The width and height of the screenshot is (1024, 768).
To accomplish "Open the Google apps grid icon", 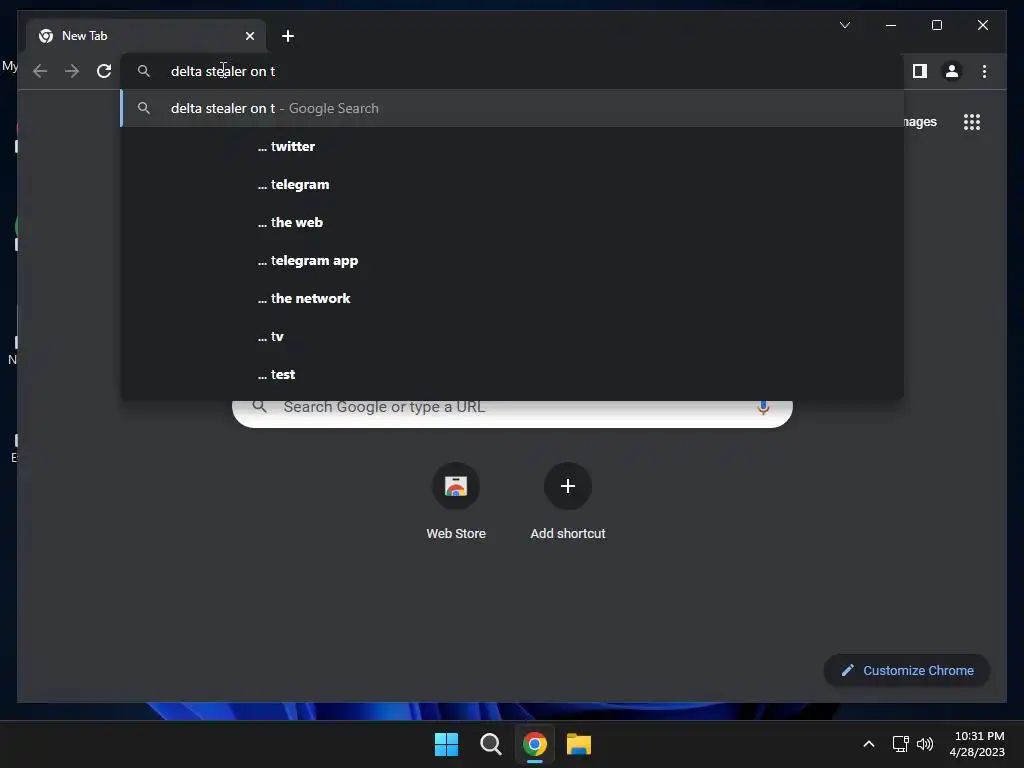I will pos(972,122).
